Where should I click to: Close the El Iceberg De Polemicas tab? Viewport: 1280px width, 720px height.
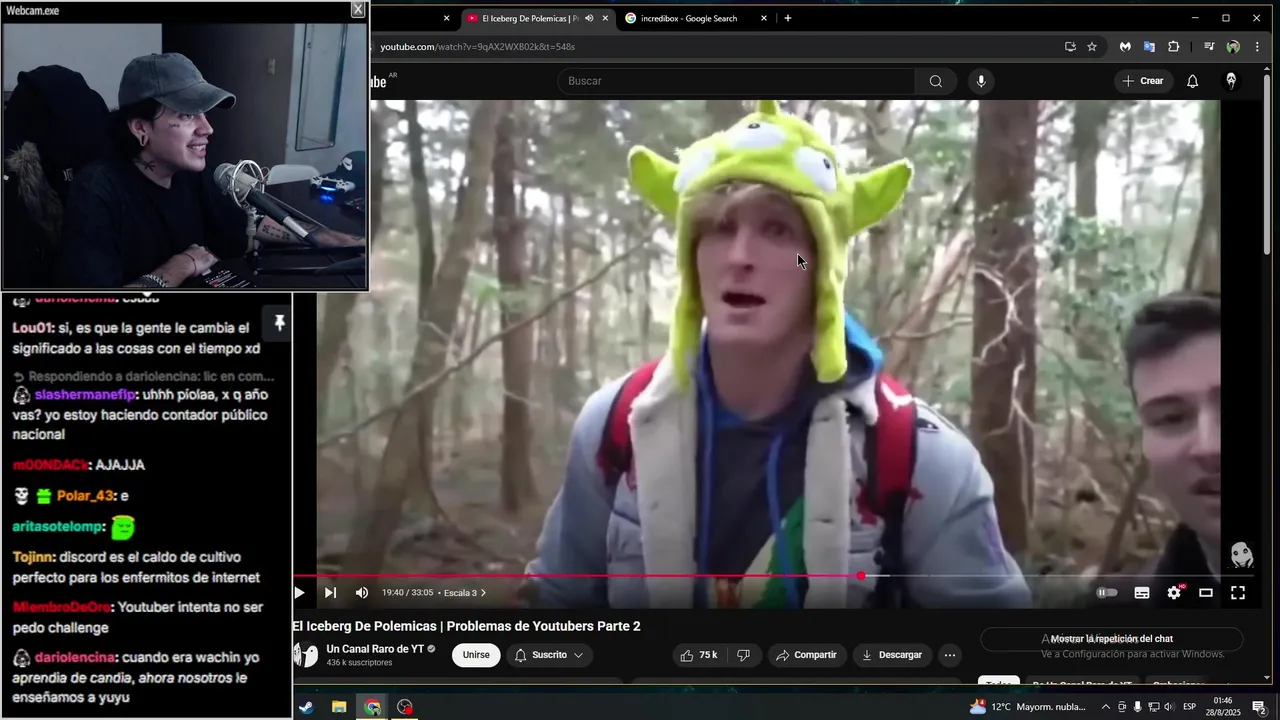(605, 18)
